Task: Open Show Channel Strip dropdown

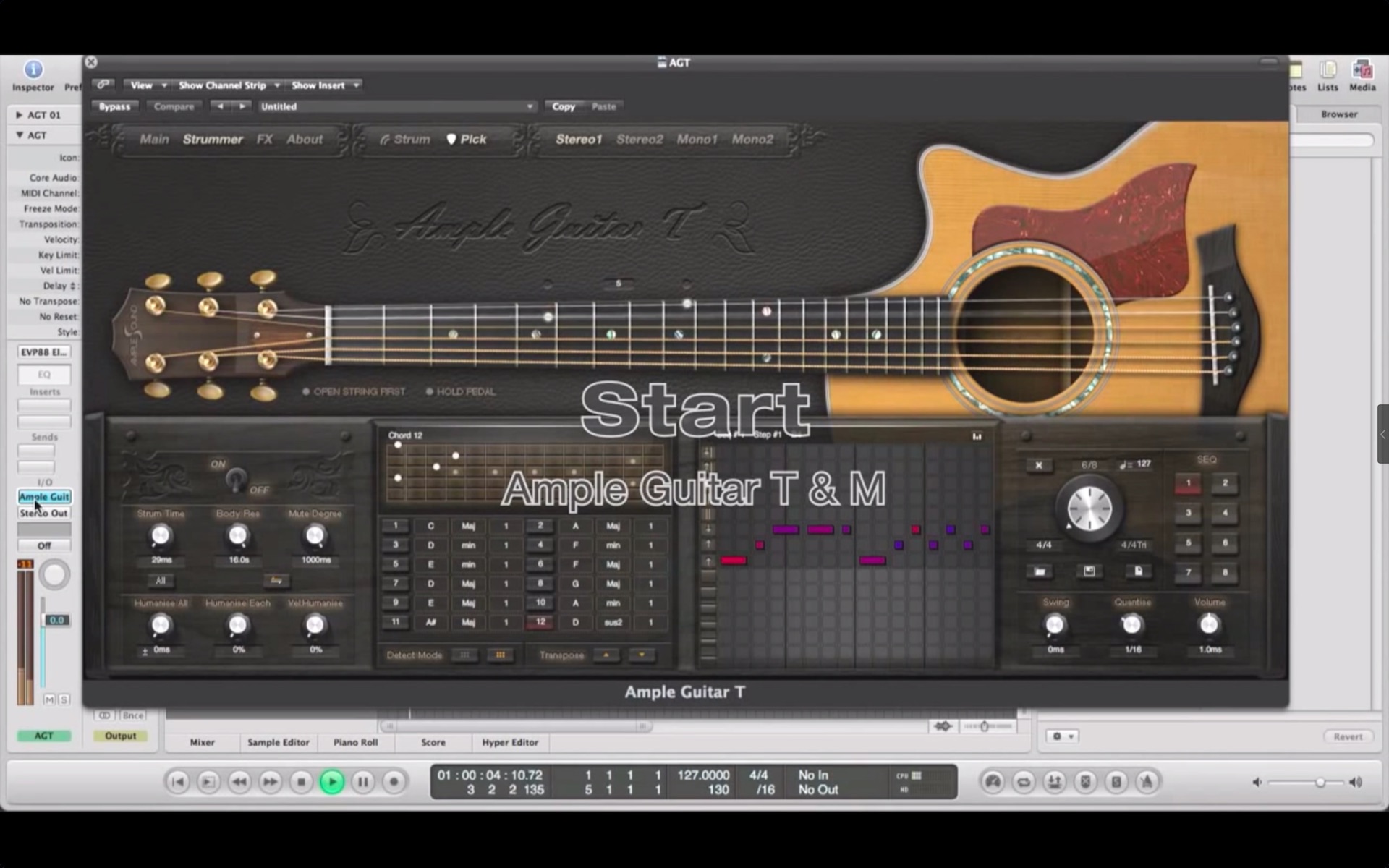Action: pos(229,85)
